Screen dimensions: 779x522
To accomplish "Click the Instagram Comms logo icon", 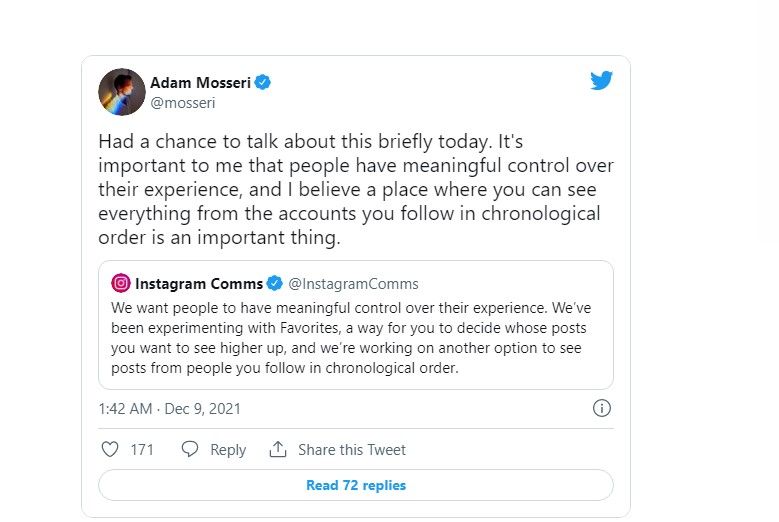I will tap(121, 283).
